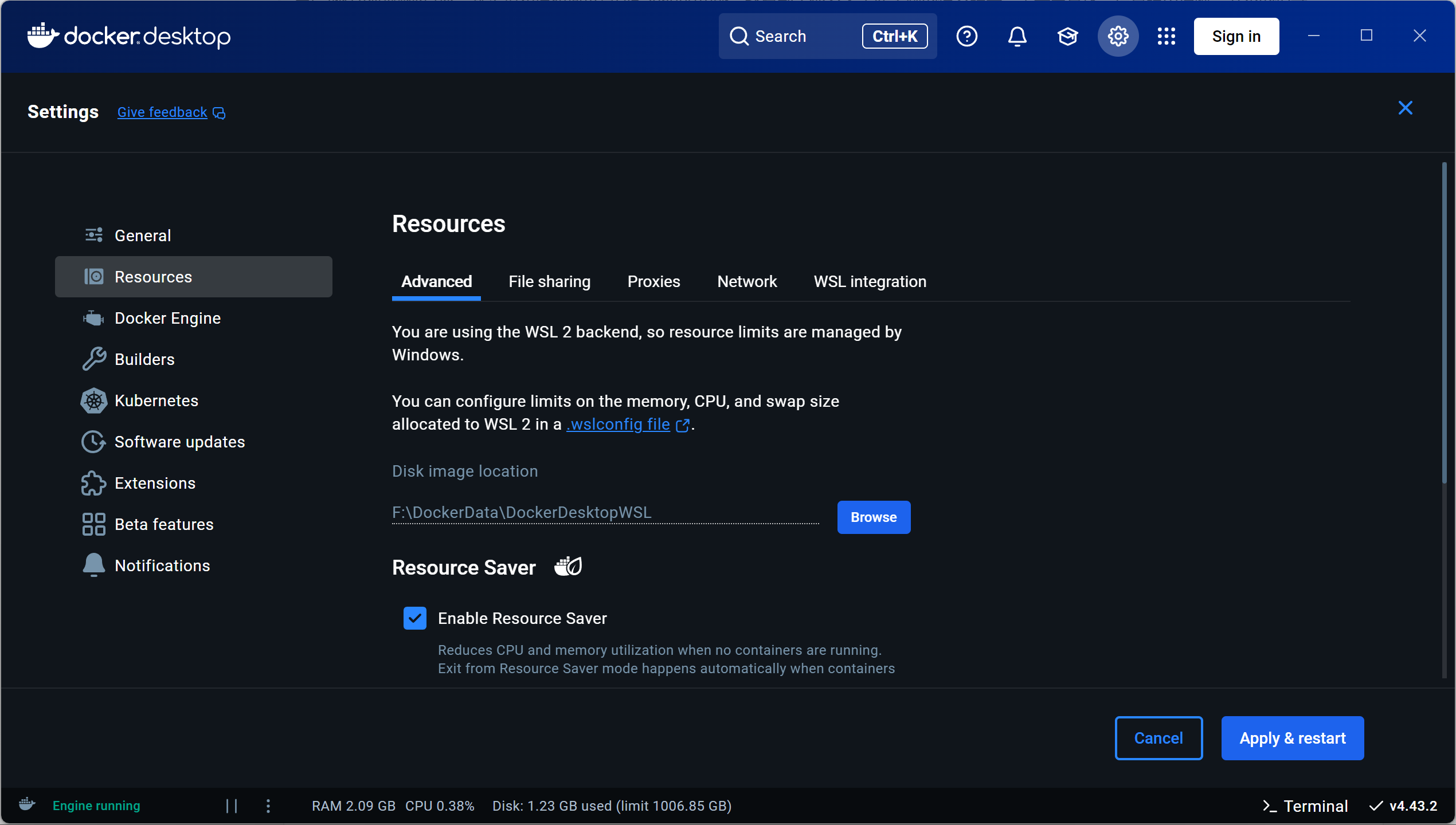Click the Disk: 1.23 GB used readout

pos(612,806)
